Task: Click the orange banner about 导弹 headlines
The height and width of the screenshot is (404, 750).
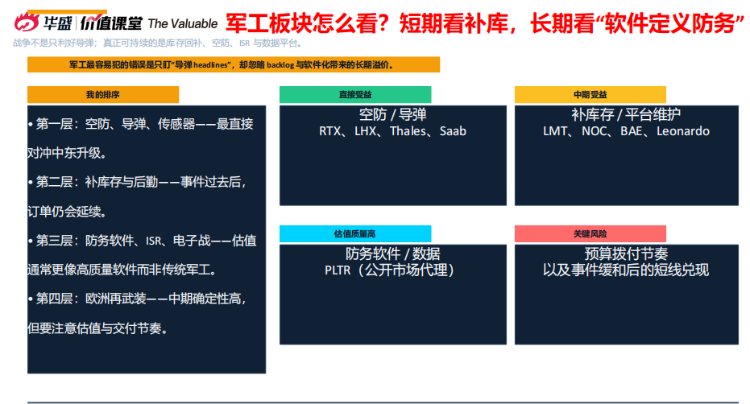Action: [x=233, y=64]
